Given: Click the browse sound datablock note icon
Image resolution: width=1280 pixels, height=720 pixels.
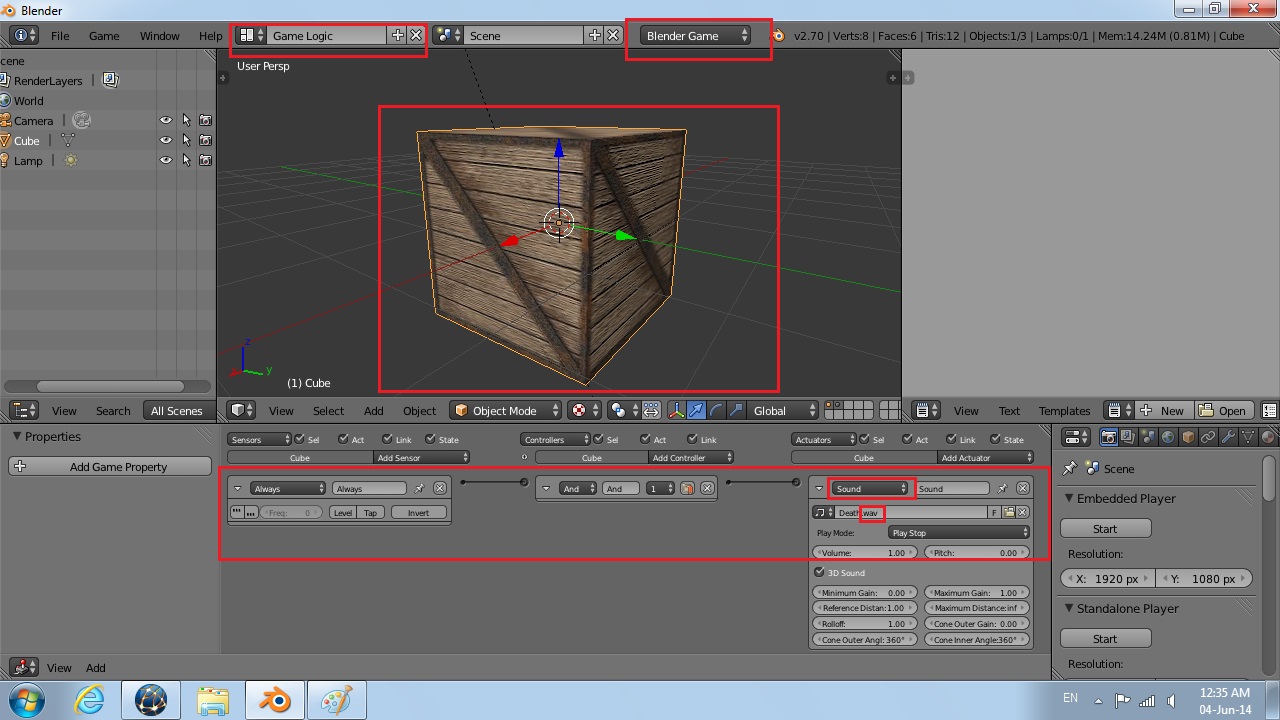Looking at the screenshot, I should [823, 512].
